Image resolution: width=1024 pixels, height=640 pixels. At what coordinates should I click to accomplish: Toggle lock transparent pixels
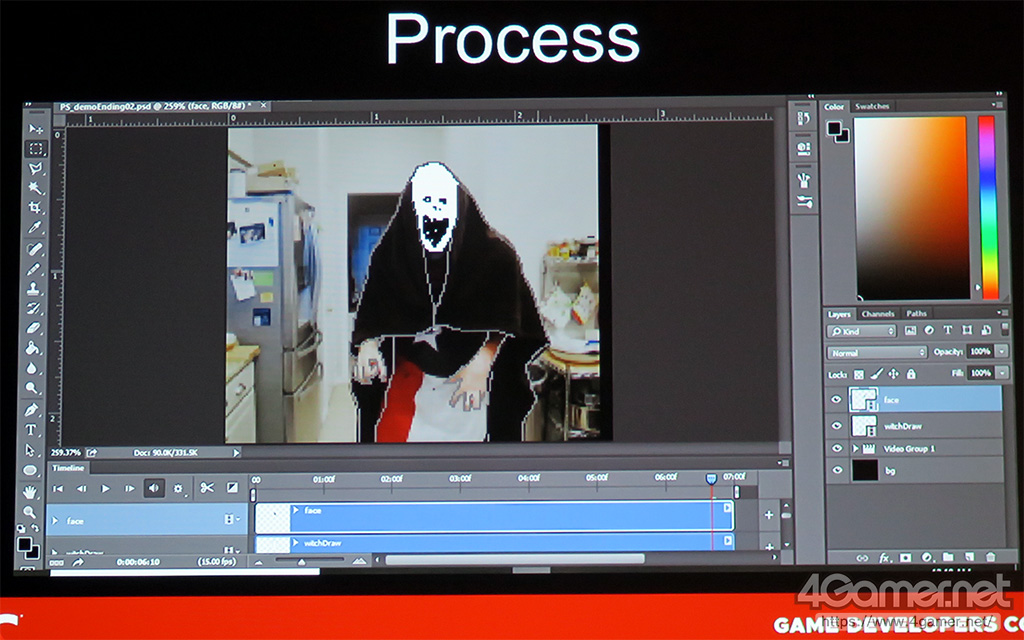pos(859,375)
